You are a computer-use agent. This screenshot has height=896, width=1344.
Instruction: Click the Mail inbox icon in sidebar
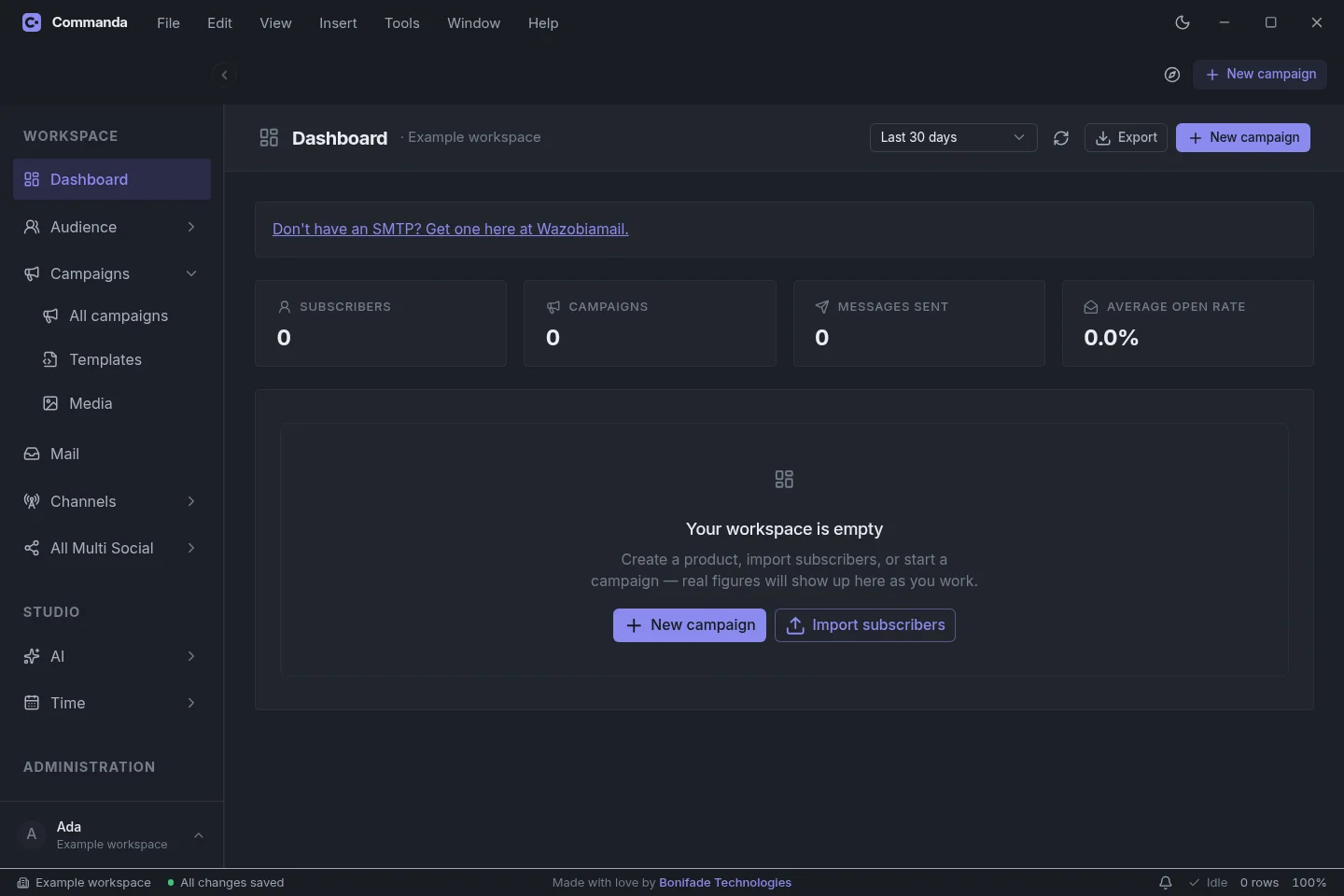pyautogui.click(x=32, y=454)
